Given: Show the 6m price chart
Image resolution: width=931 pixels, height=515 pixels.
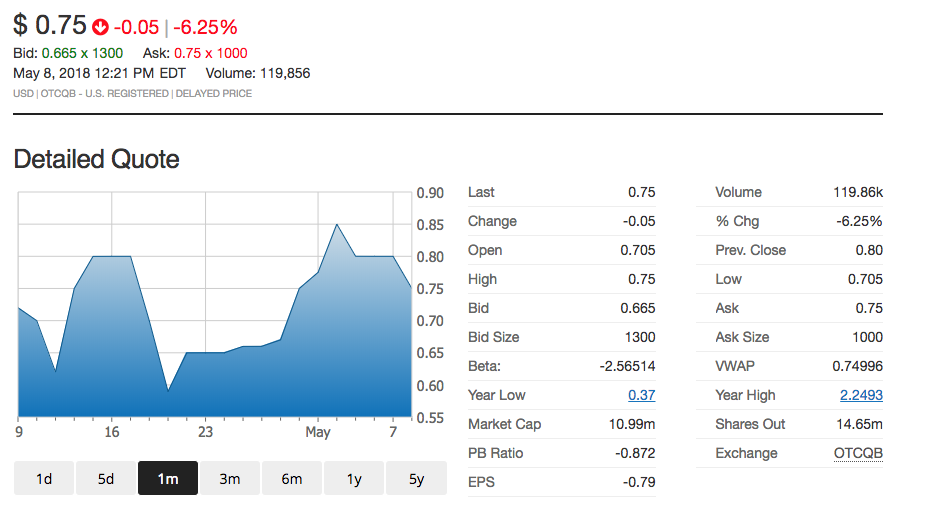Looking at the screenshot, I should click(292, 478).
